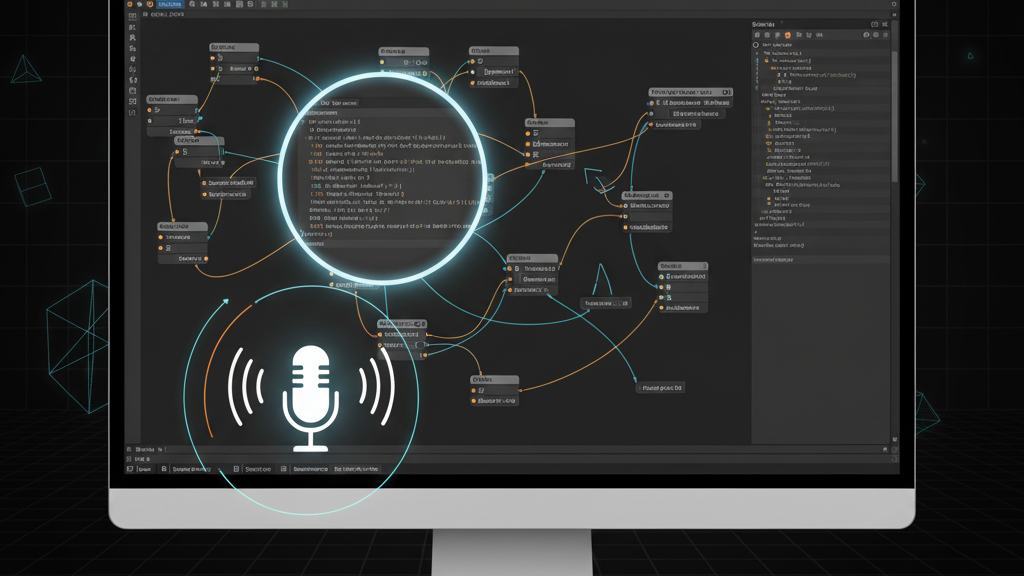This screenshot has height=576, width=1024.
Task: Switch to the blue highlighted tab in the top bar
Action: [x=170, y=5]
